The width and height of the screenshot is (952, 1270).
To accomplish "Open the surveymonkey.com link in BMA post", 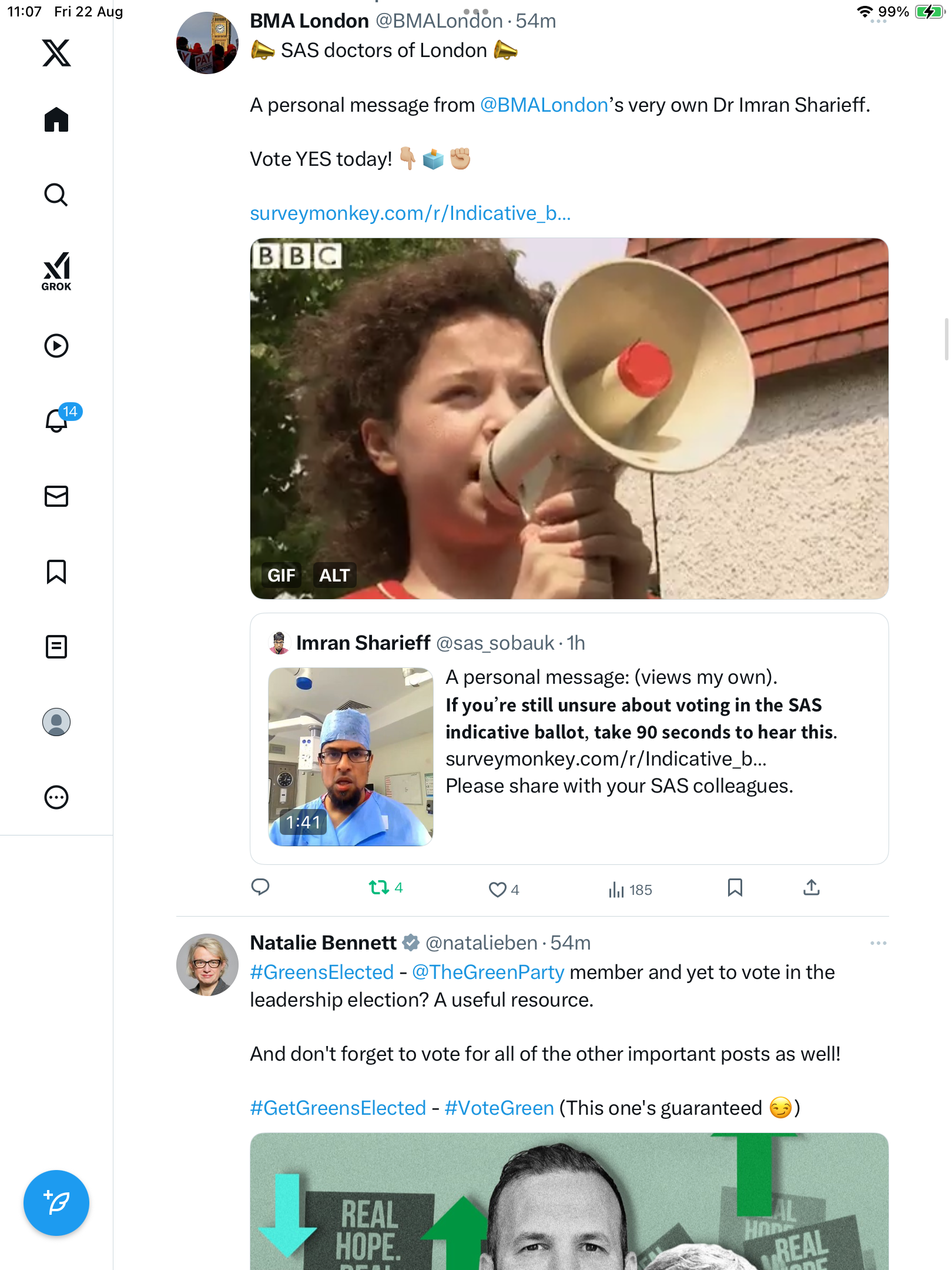I will coord(410,213).
